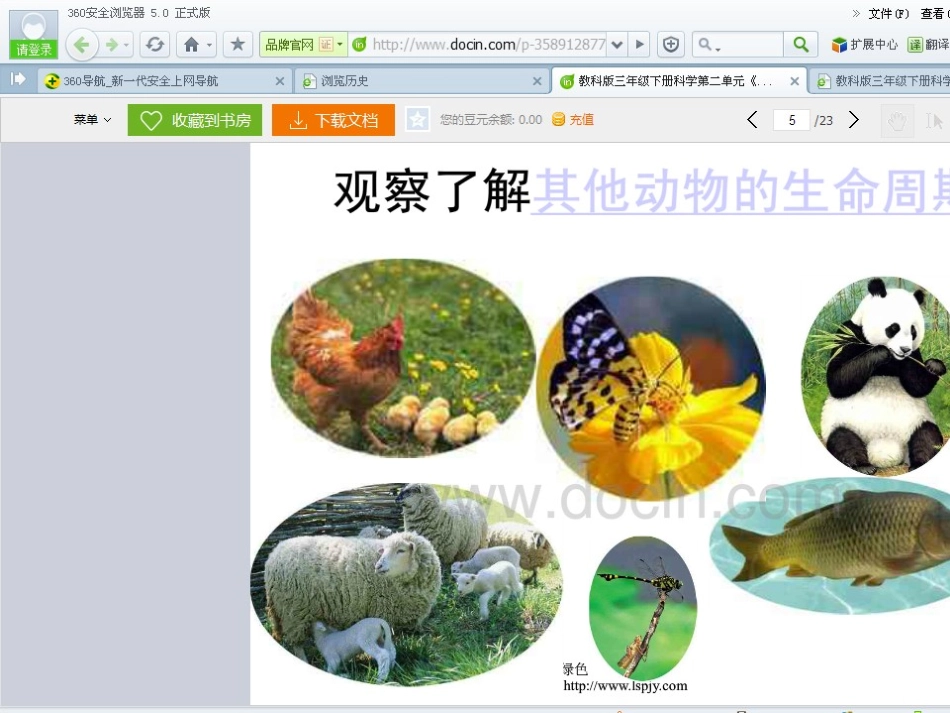Click the shield security icon
This screenshot has width=950, height=713.
coord(671,45)
